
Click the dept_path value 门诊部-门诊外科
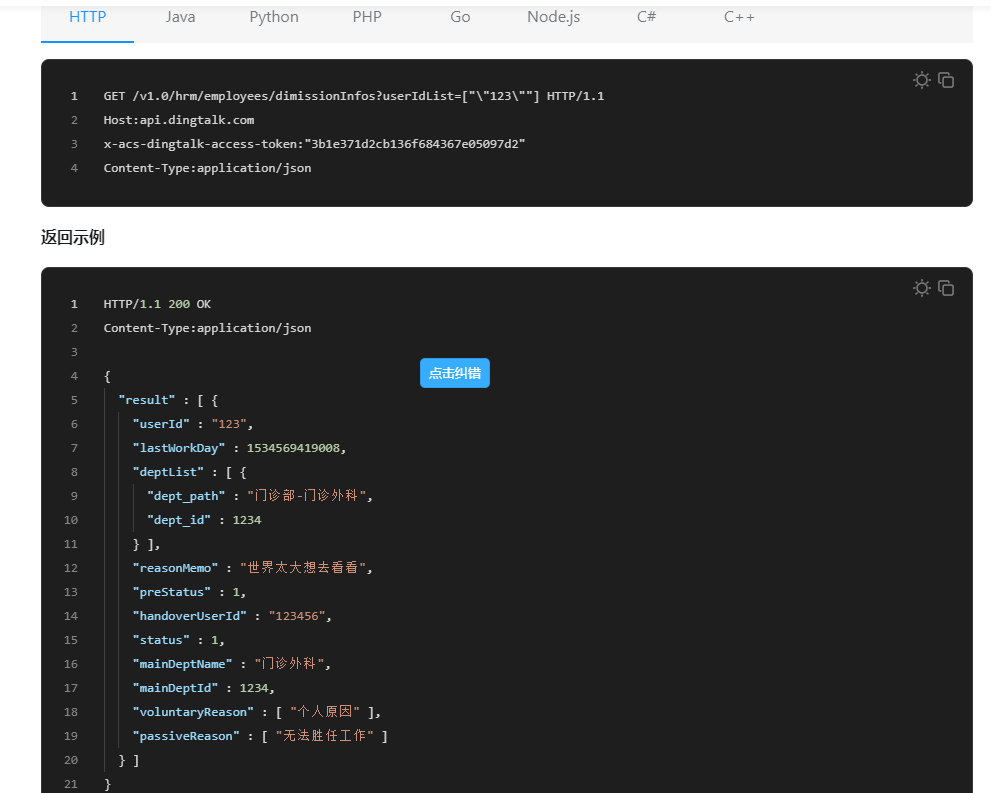(307, 496)
